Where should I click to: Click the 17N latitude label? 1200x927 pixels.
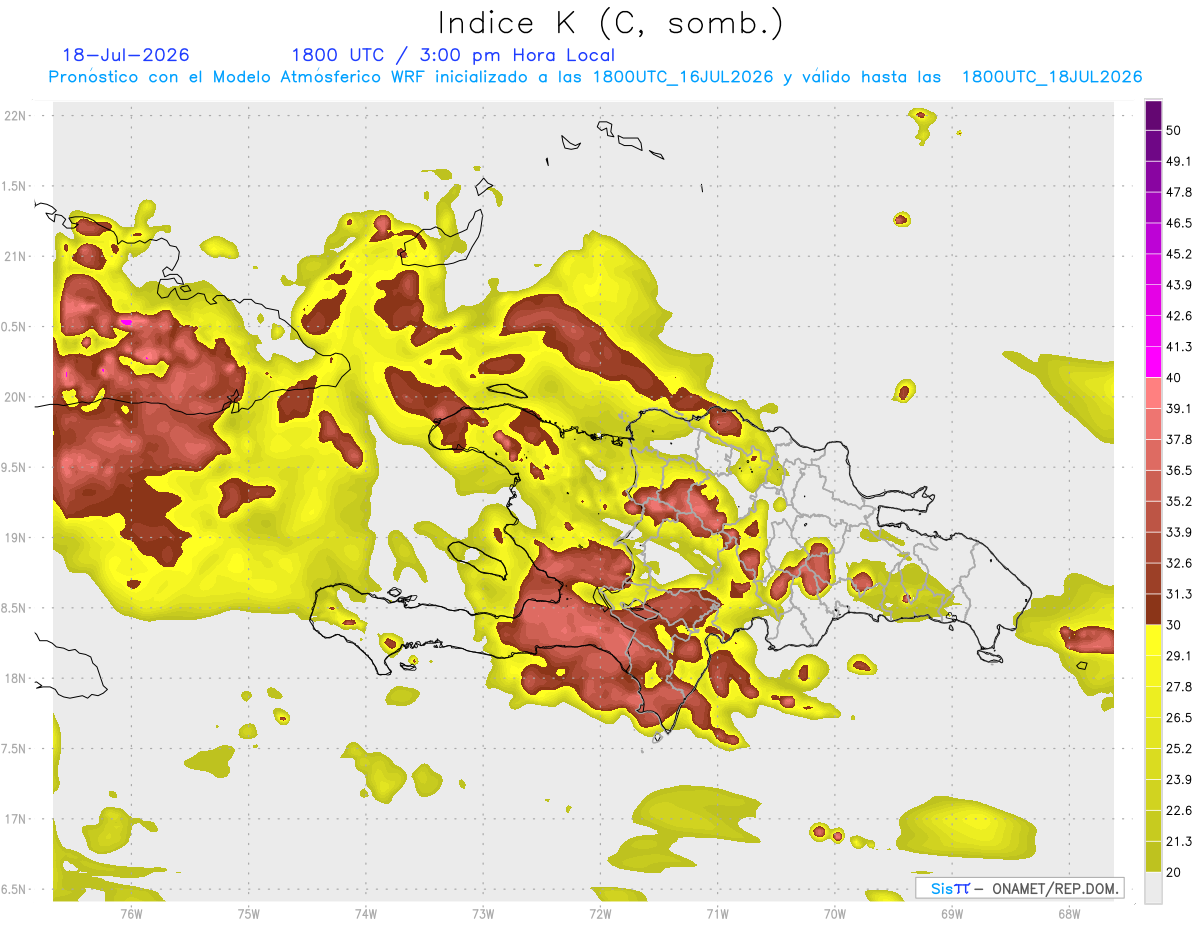pos(16,820)
